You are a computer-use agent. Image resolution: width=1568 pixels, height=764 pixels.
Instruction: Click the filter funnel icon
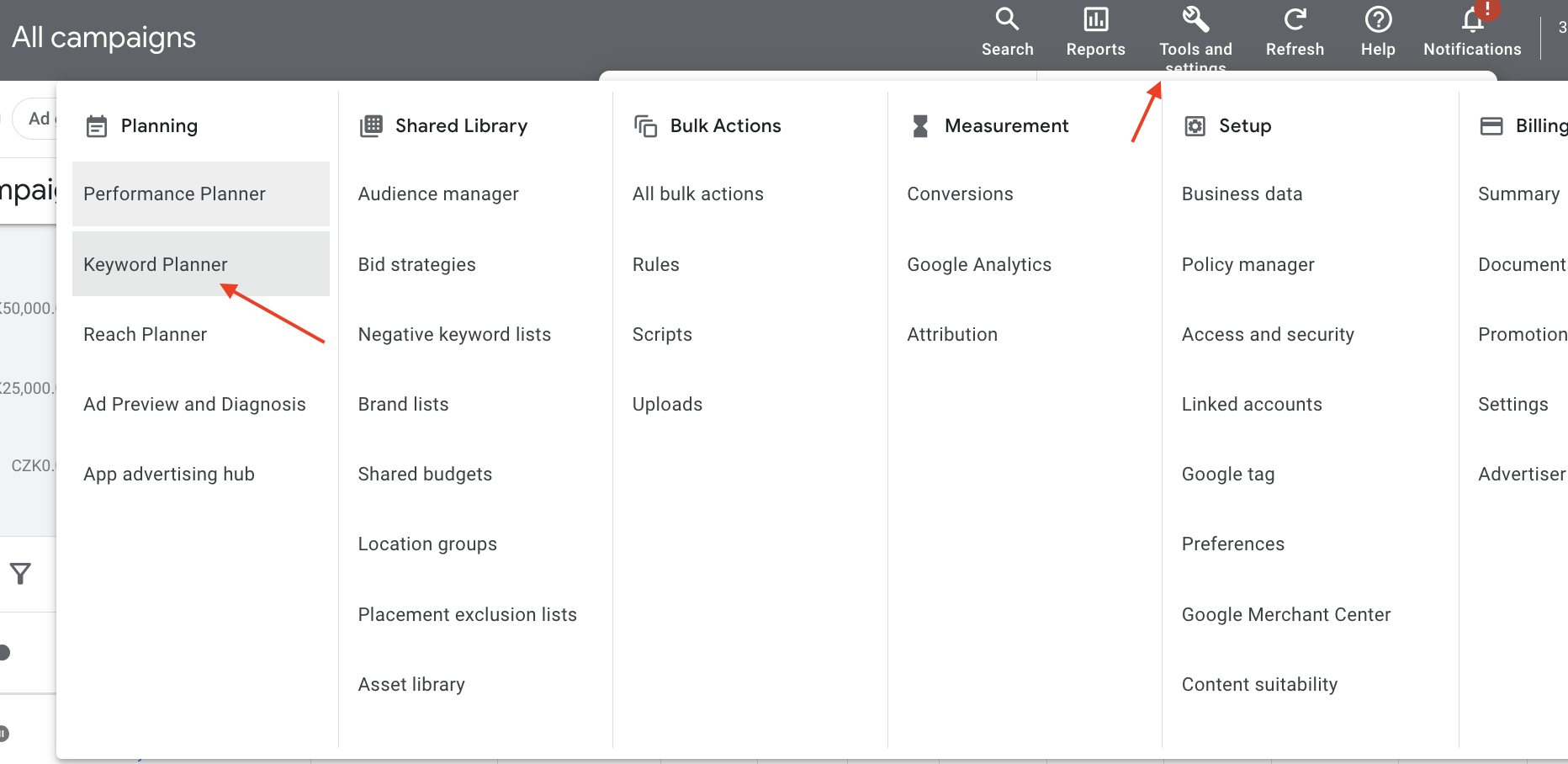20,574
